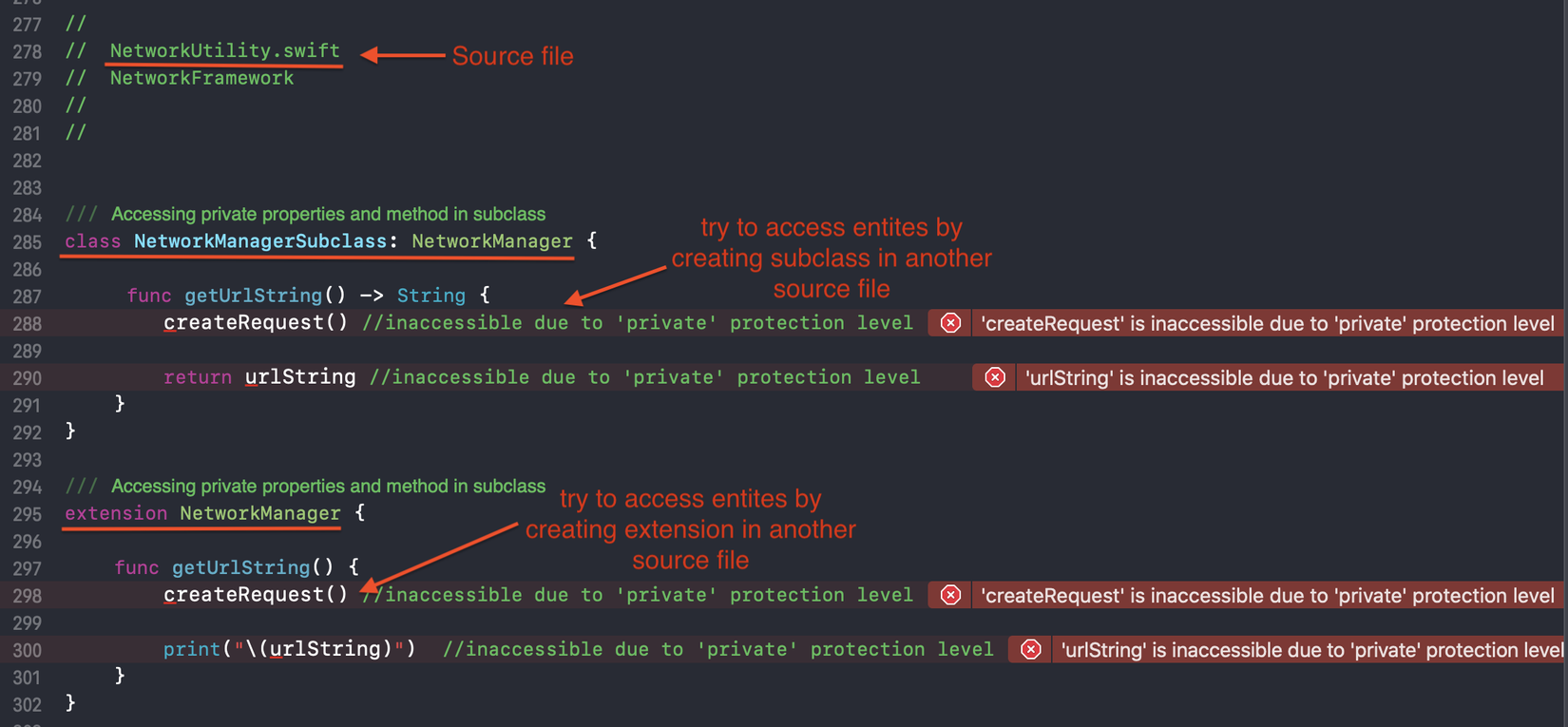This screenshot has height=727, width=1568.
Task: Click the error icon on line 300
Action: point(1031,650)
